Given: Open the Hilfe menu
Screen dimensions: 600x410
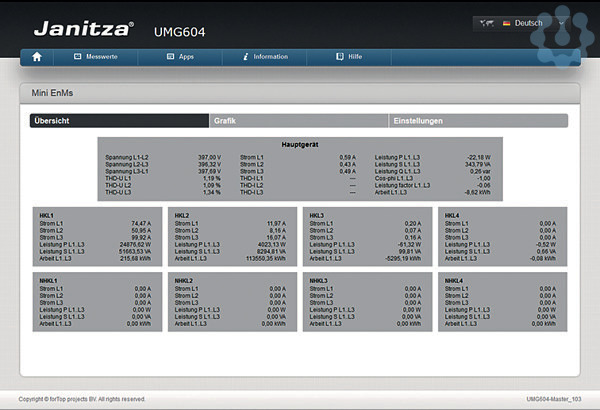Looking at the screenshot, I should pyautogui.click(x=355, y=57).
